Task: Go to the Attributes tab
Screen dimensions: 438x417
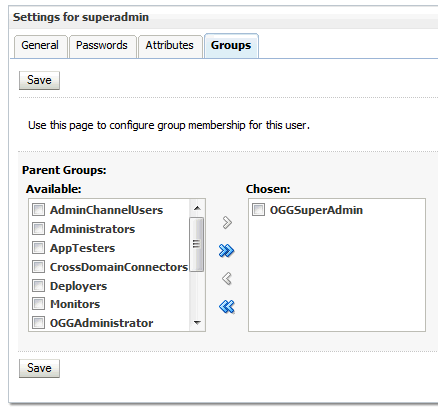Action: [170, 45]
